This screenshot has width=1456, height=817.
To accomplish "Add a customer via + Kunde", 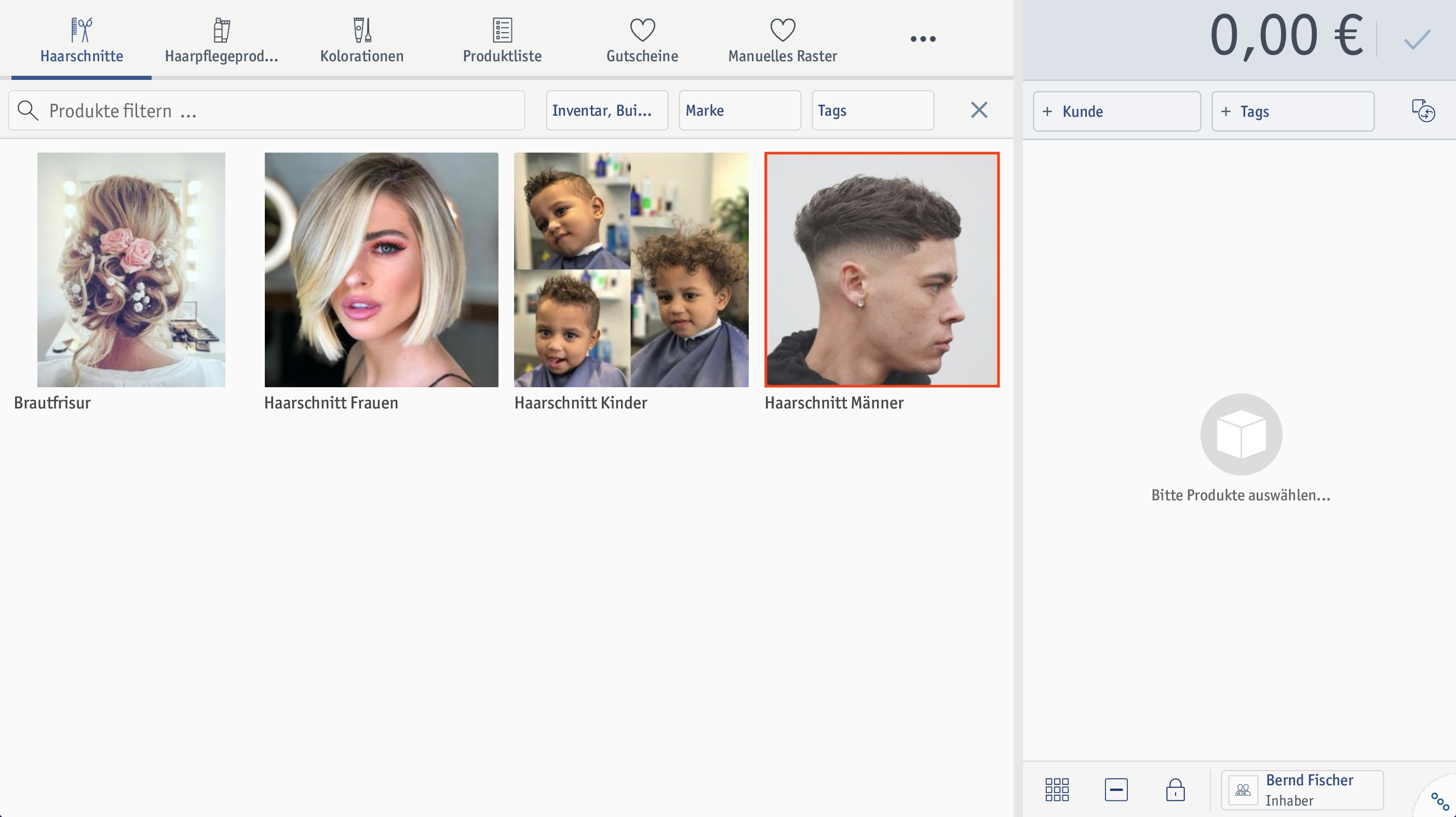I will point(1117,111).
